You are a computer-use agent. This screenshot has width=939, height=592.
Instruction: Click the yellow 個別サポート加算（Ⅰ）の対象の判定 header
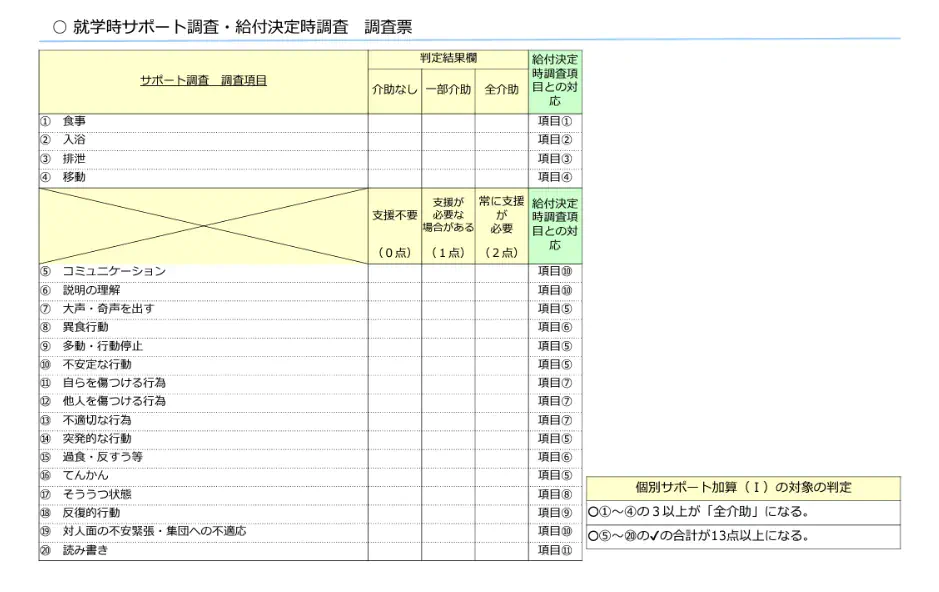click(743, 488)
